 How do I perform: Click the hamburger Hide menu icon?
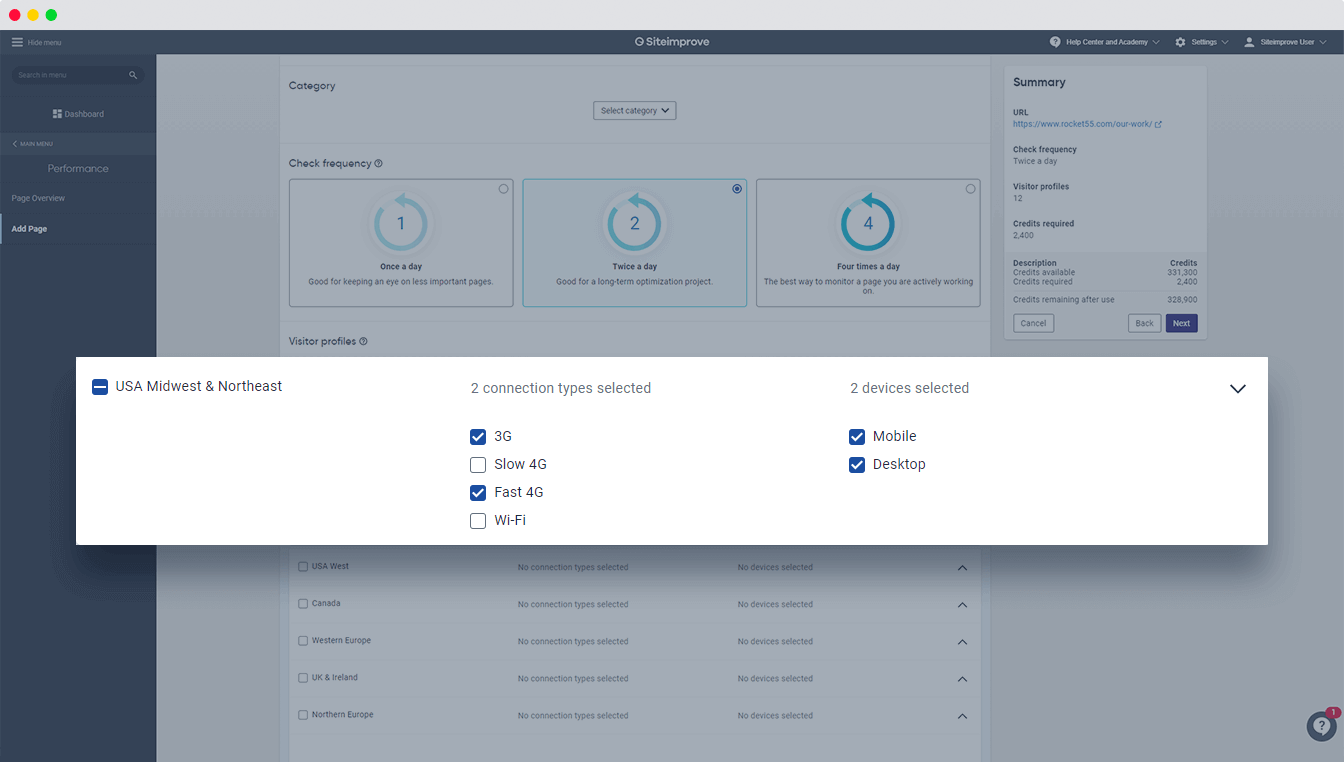tap(17, 42)
